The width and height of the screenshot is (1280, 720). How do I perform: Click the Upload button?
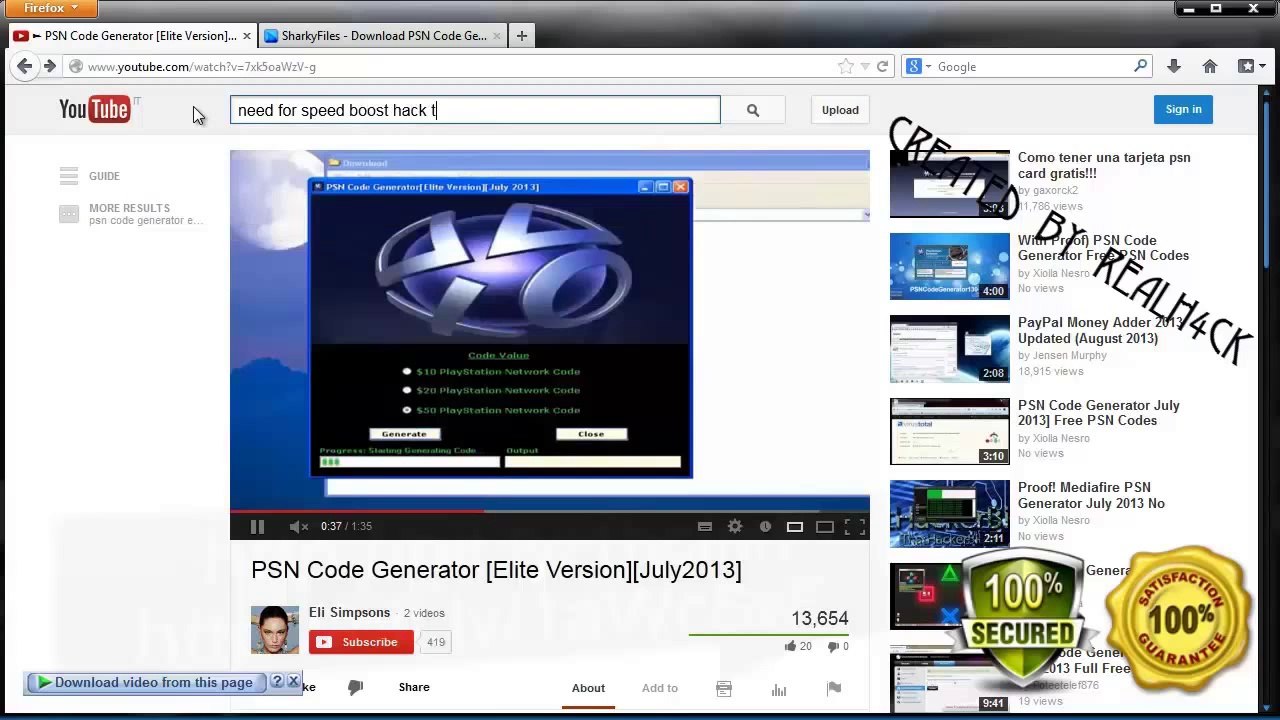840,110
